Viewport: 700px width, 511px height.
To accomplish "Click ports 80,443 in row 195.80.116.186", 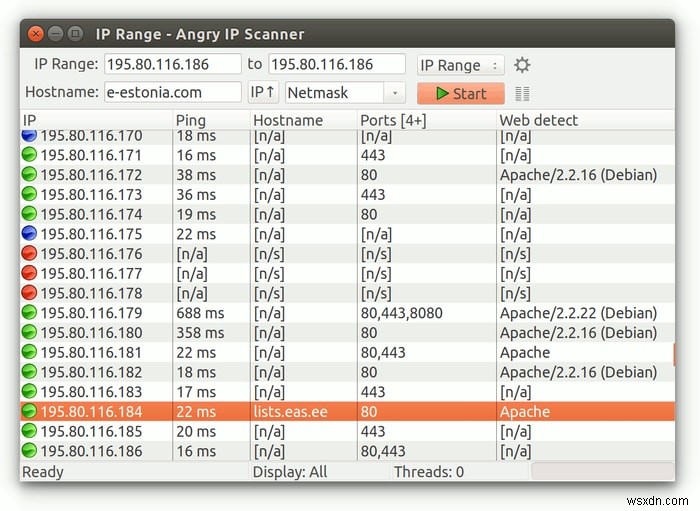I will coord(383,451).
